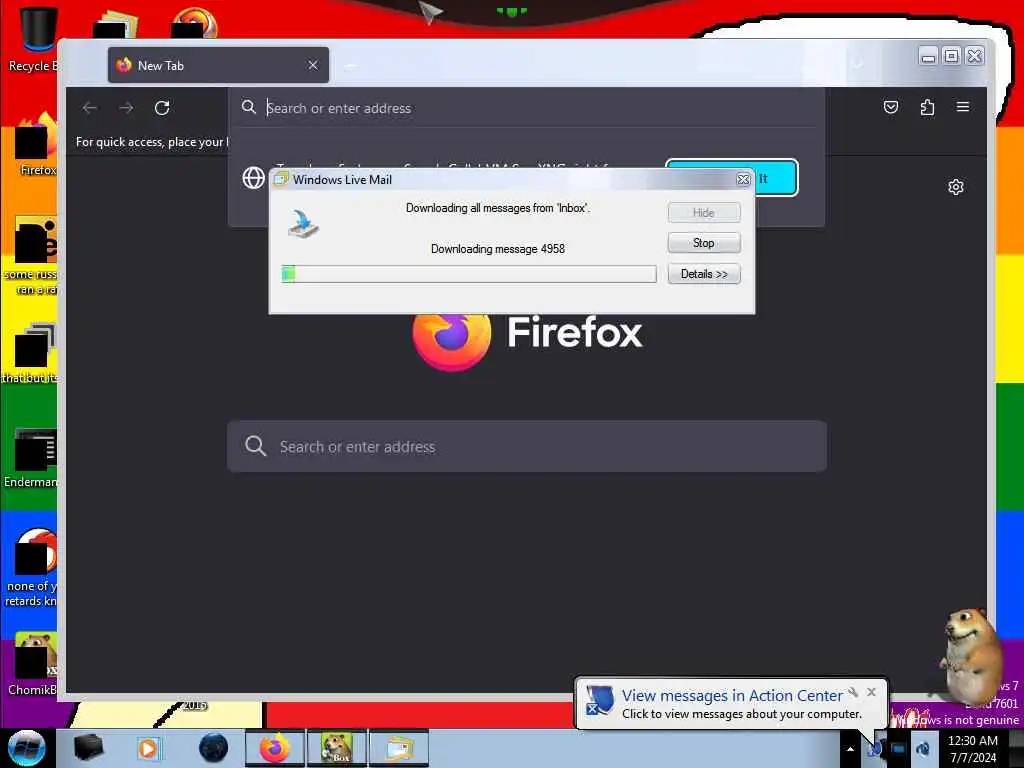
Task: Select the Enderman desktop icon
Action: point(31,457)
